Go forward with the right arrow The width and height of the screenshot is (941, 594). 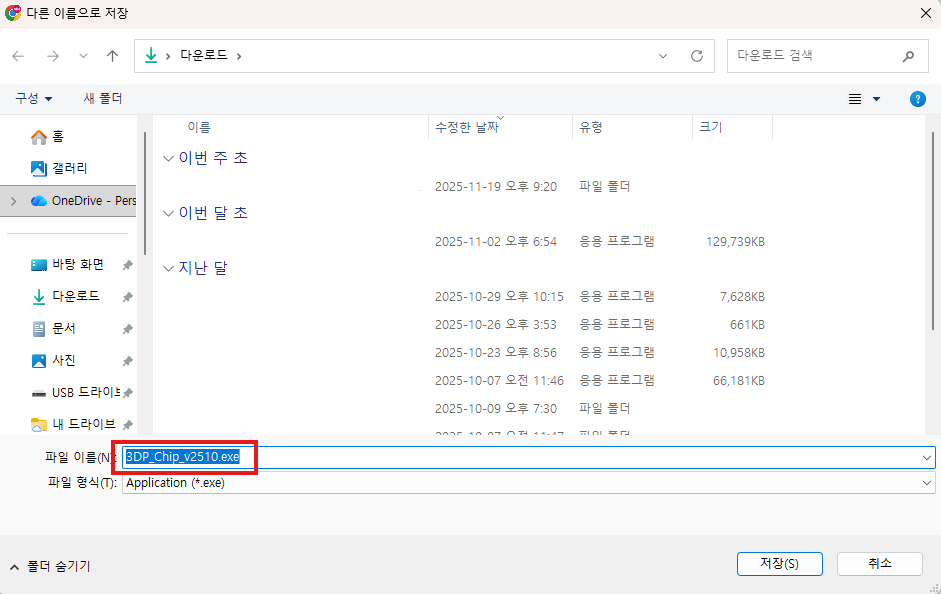[53, 56]
